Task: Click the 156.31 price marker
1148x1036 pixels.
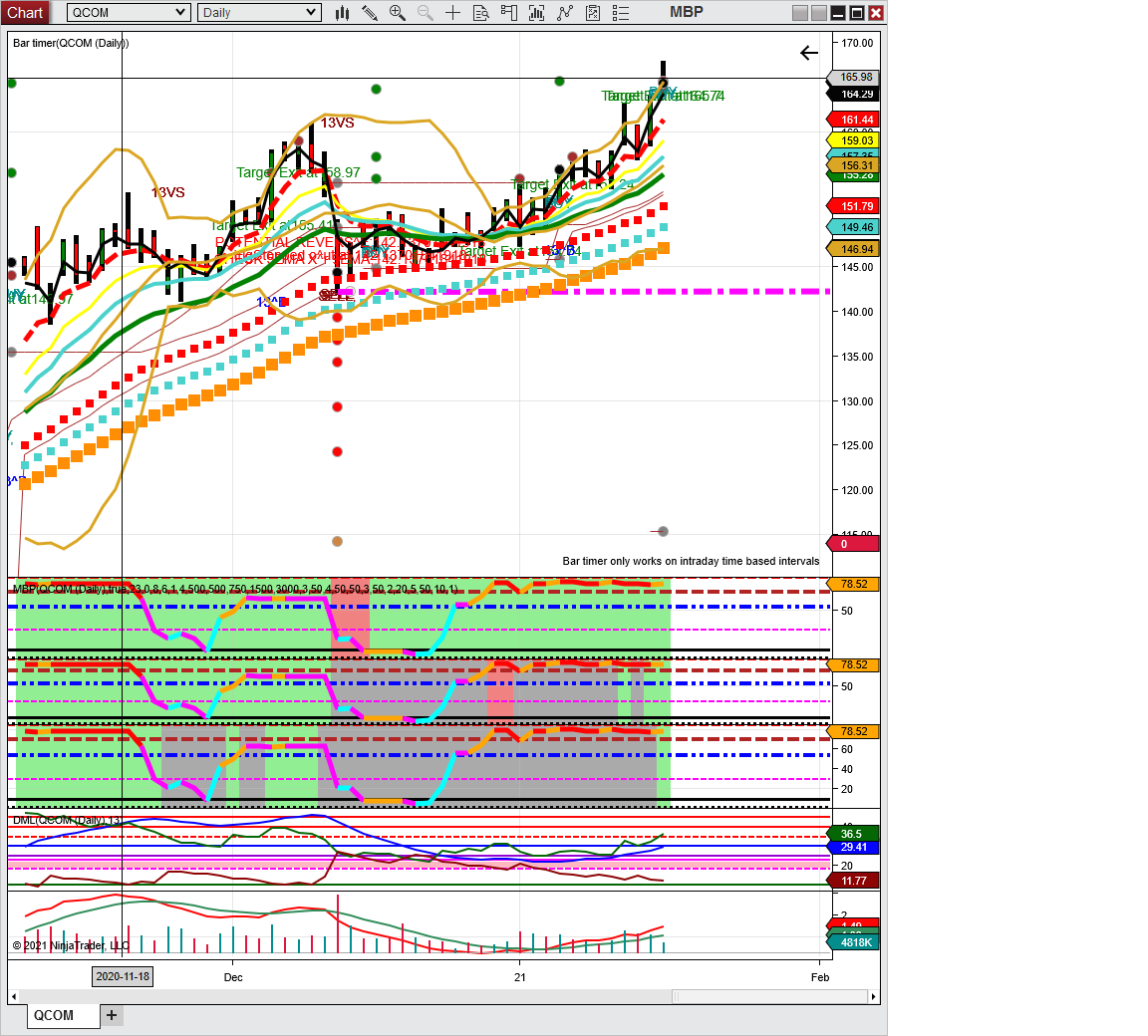Action: (x=854, y=165)
